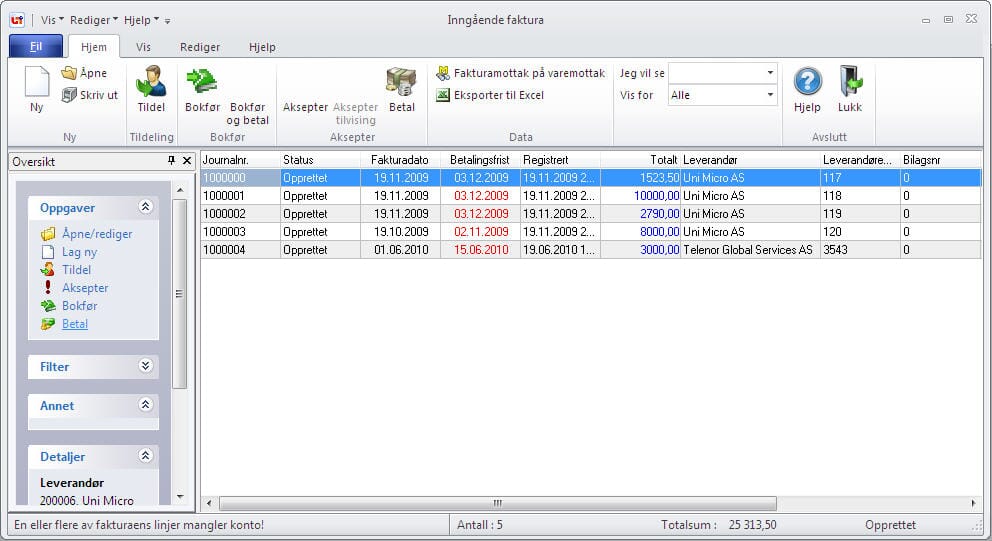This screenshot has width=992, height=541.
Task: Click the Betal payment icon in ribbon
Action: [x=401, y=84]
